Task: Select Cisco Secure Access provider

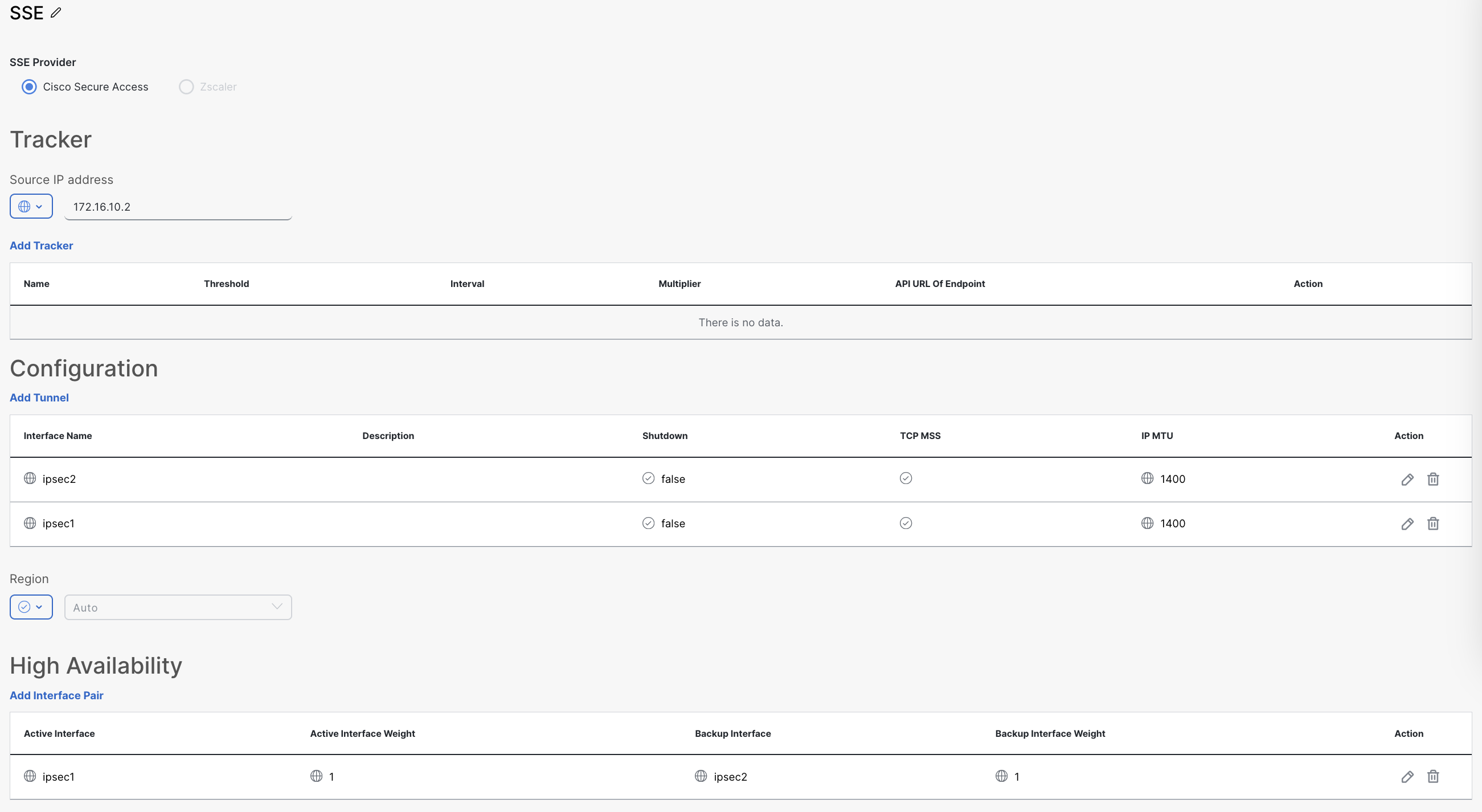Action: click(x=29, y=87)
